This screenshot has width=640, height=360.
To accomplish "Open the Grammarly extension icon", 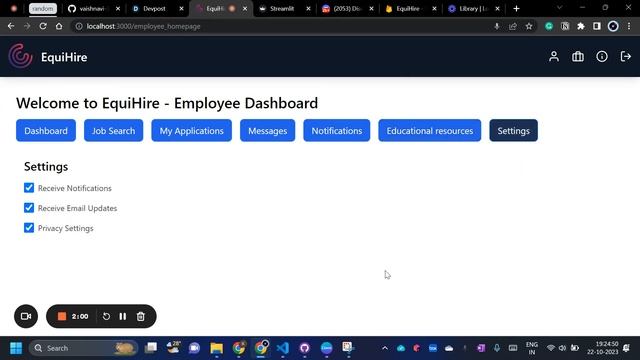I will pyautogui.click(x=549, y=26).
